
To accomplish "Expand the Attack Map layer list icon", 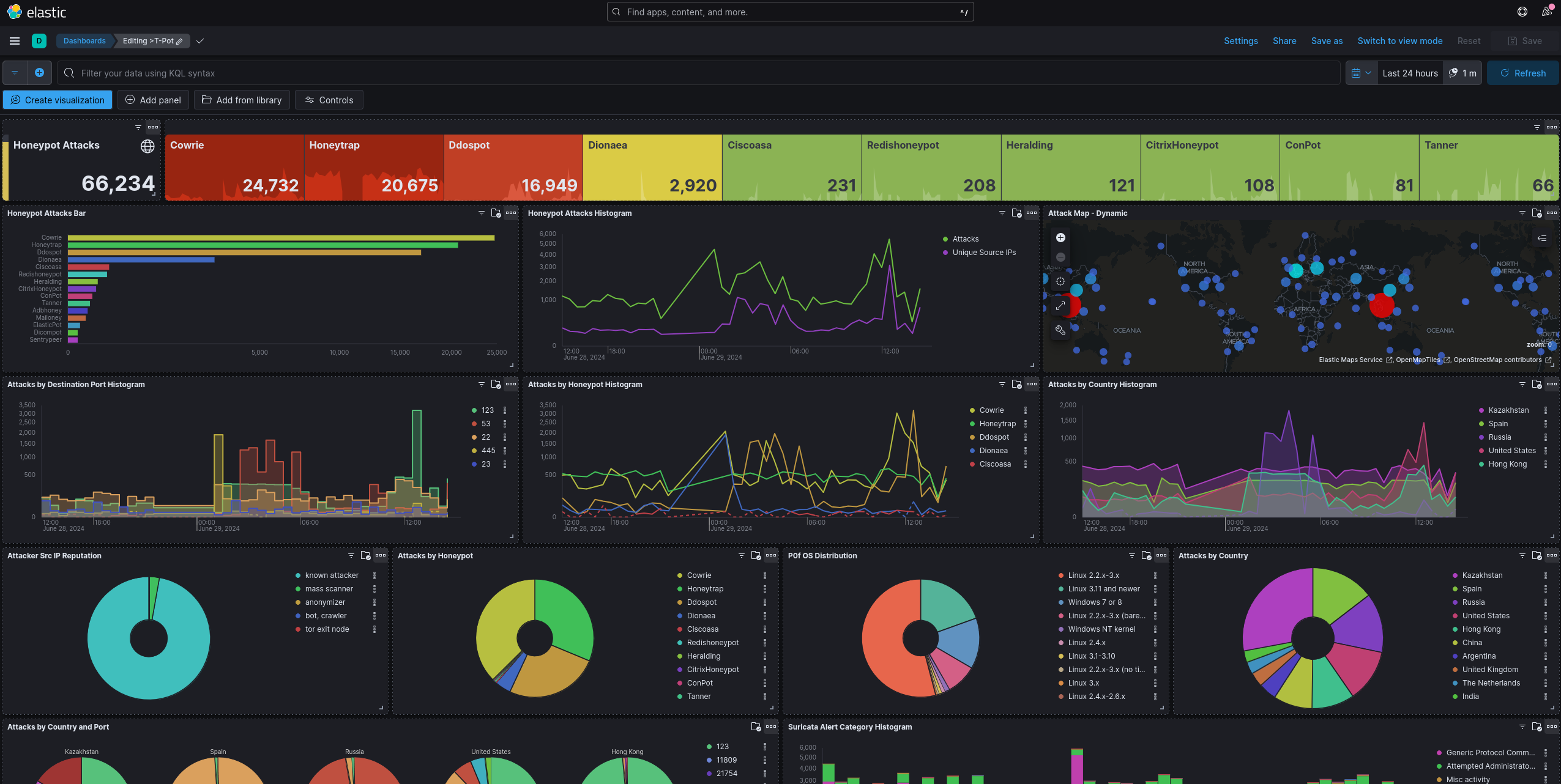I will (1541, 238).
